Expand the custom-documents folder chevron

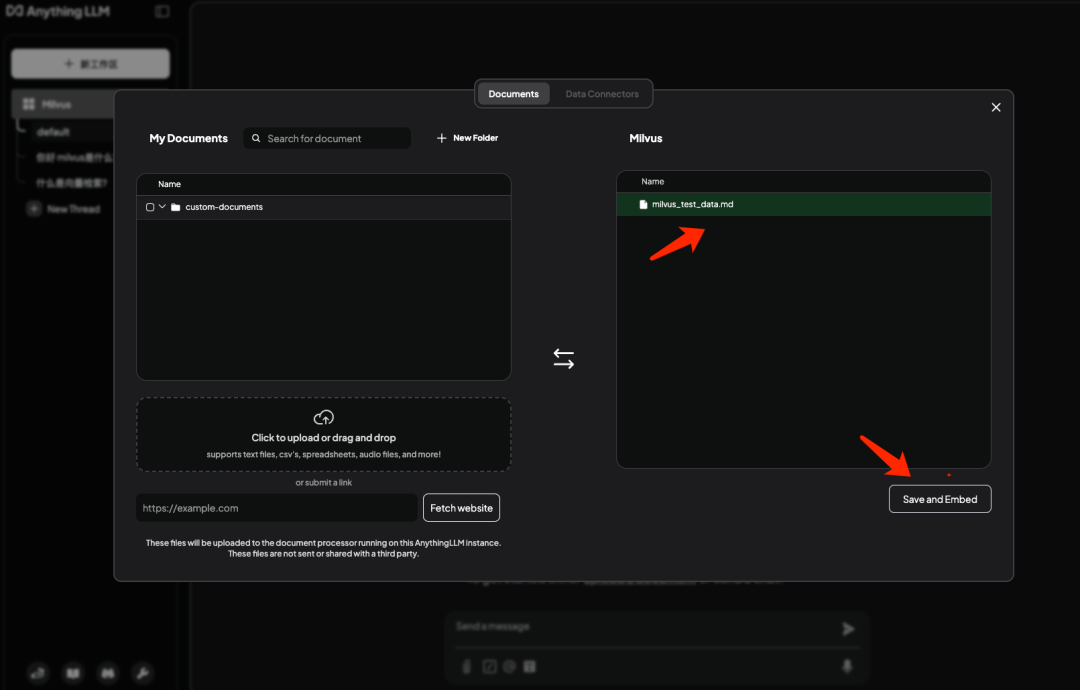coord(163,207)
